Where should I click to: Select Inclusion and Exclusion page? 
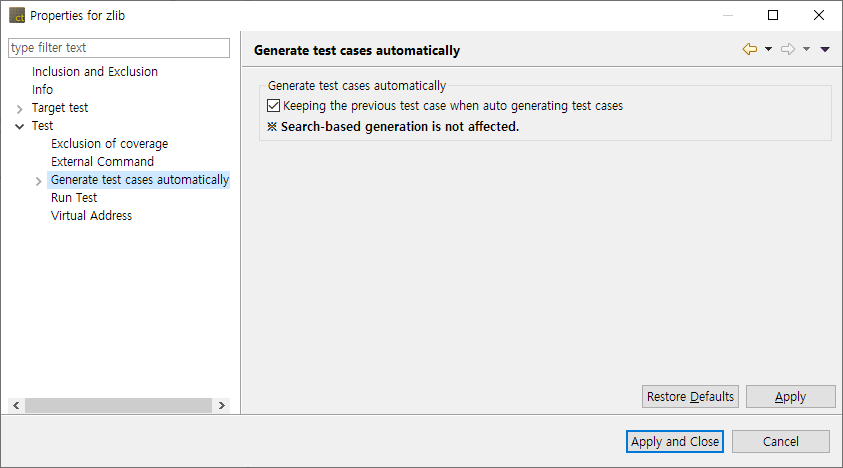[x=95, y=72]
